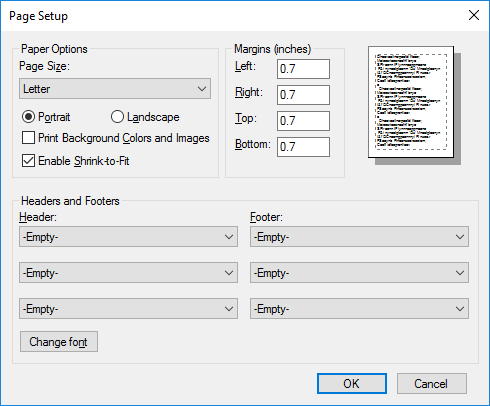Dismiss dialog with the Cancel button
This screenshot has width=490, height=406.
(432, 384)
